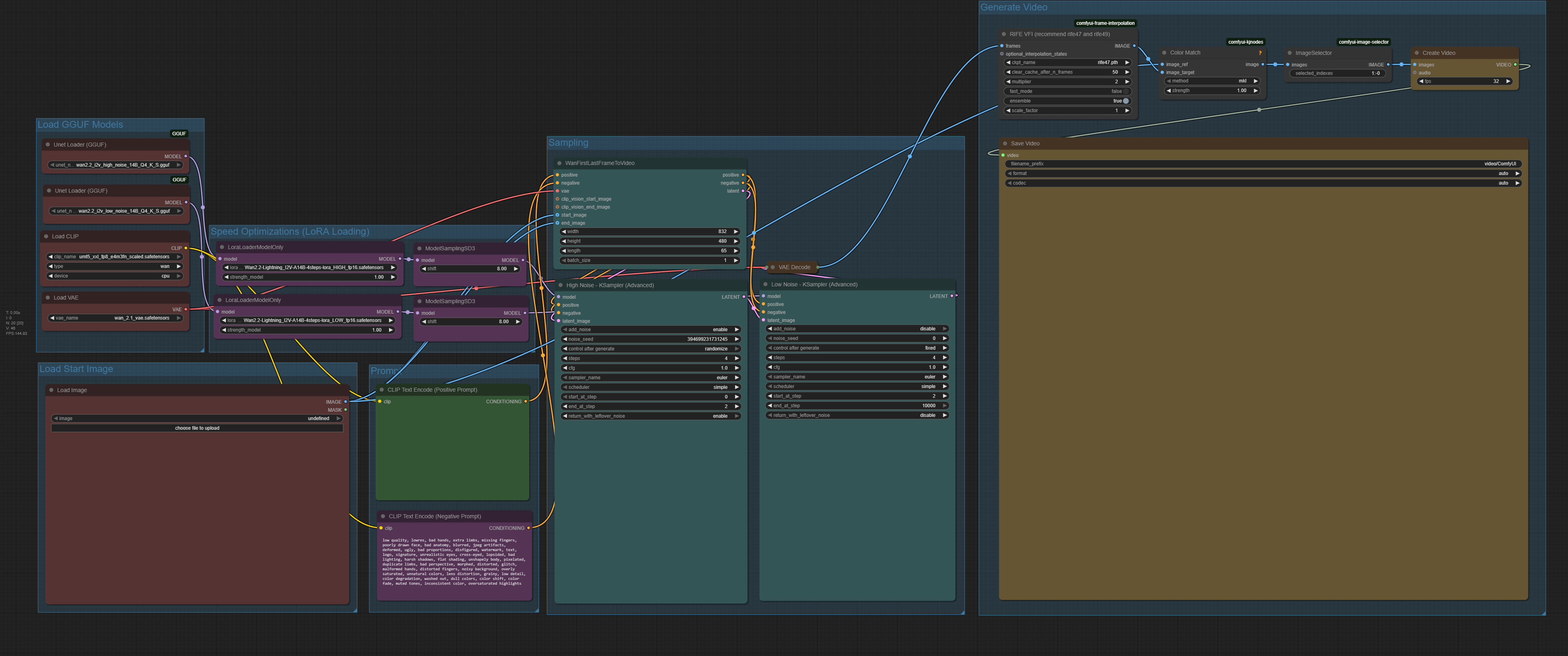1568x656 pixels.
Task: Collapse the Load Image node dot
Action: [x=51, y=390]
